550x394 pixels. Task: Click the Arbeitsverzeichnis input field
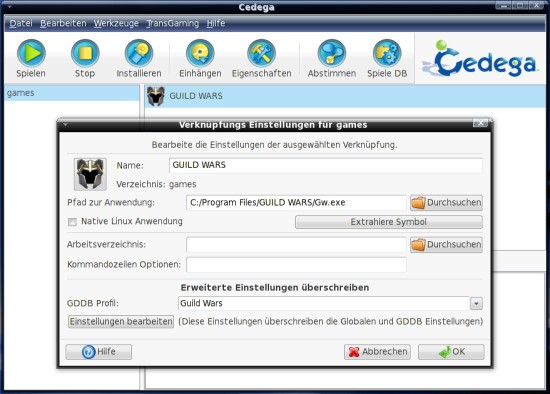(x=296, y=245)
